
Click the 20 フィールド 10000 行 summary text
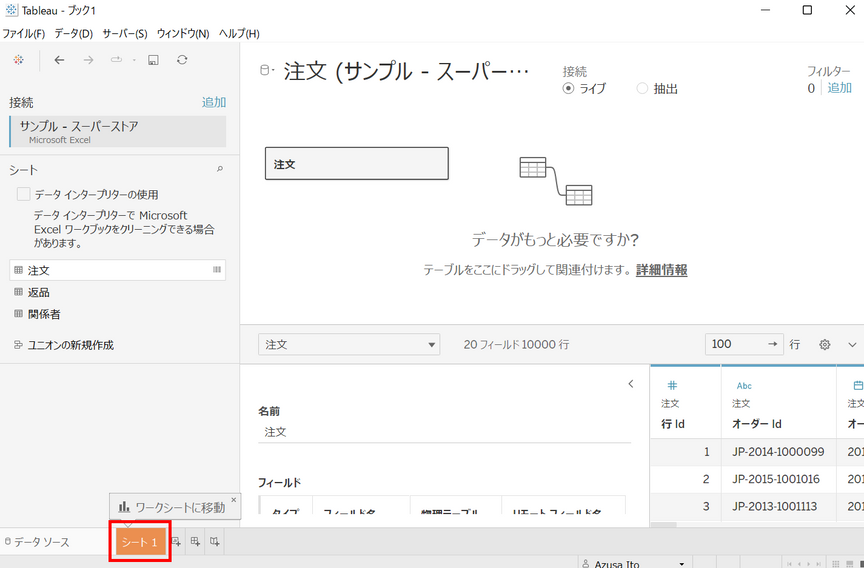point(516,345)
